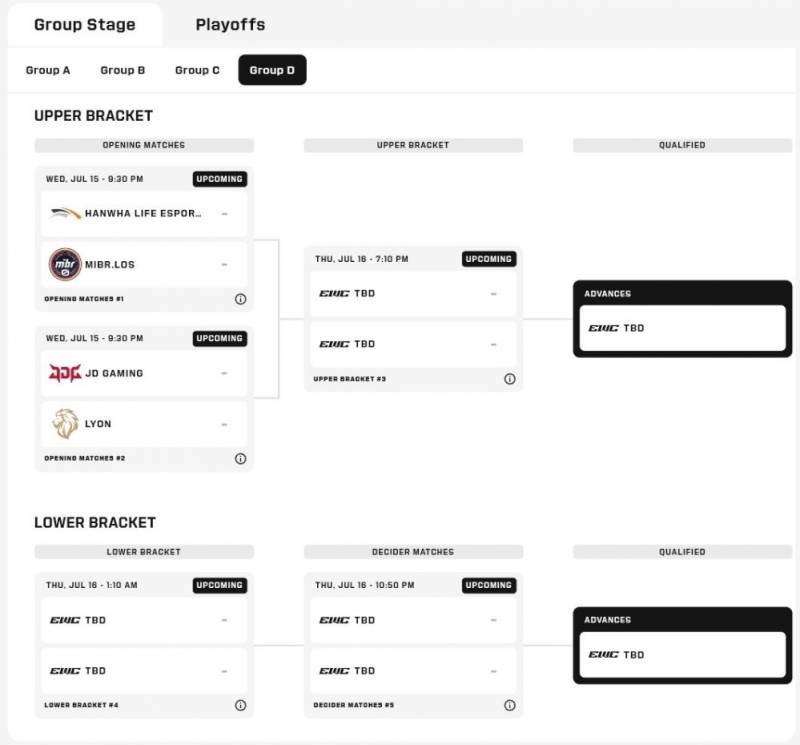Click the JD Gaming logo

pyautogui.click(x=65, y=373)
